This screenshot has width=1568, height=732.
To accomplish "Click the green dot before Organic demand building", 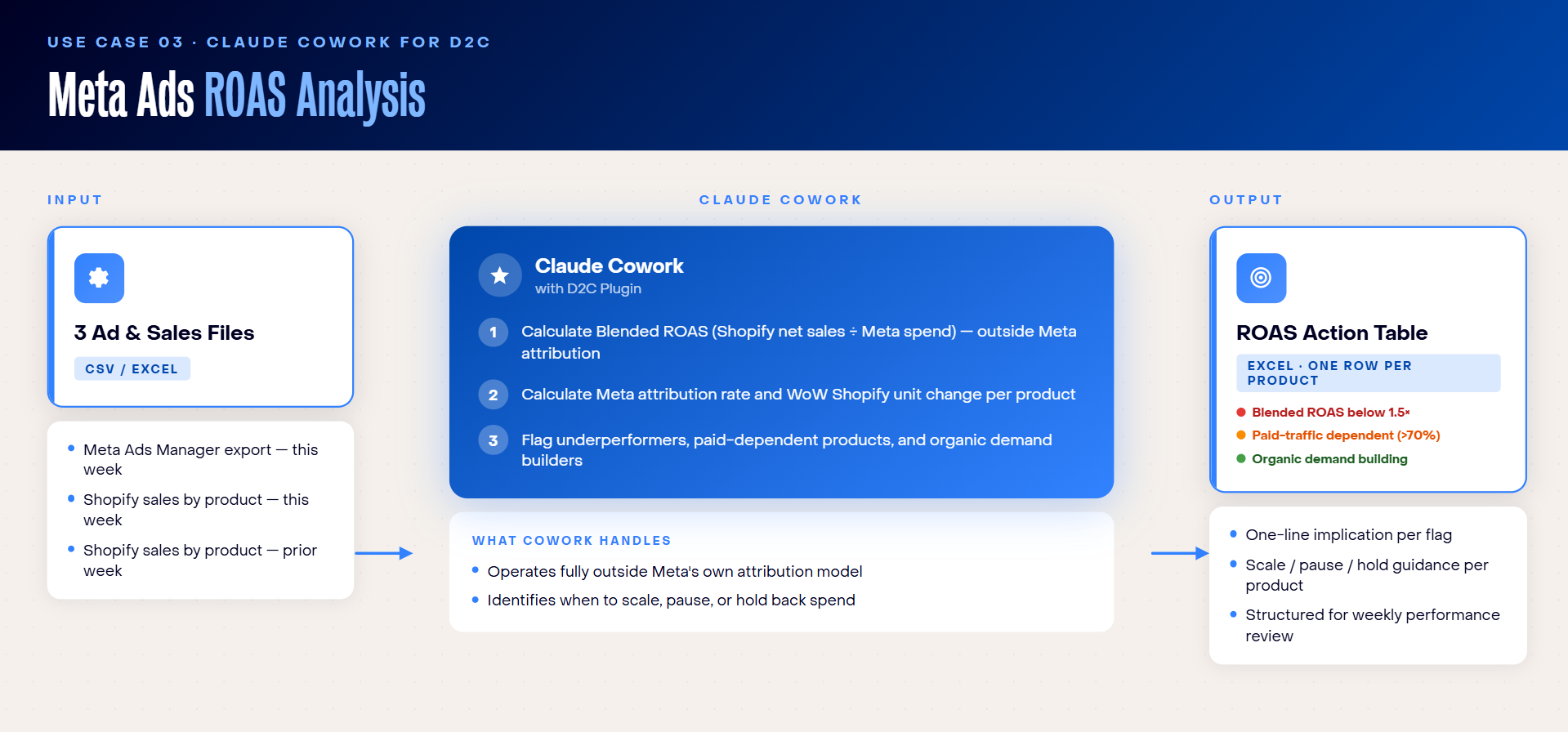I will pyautogui.click(x=1241, y=459).
